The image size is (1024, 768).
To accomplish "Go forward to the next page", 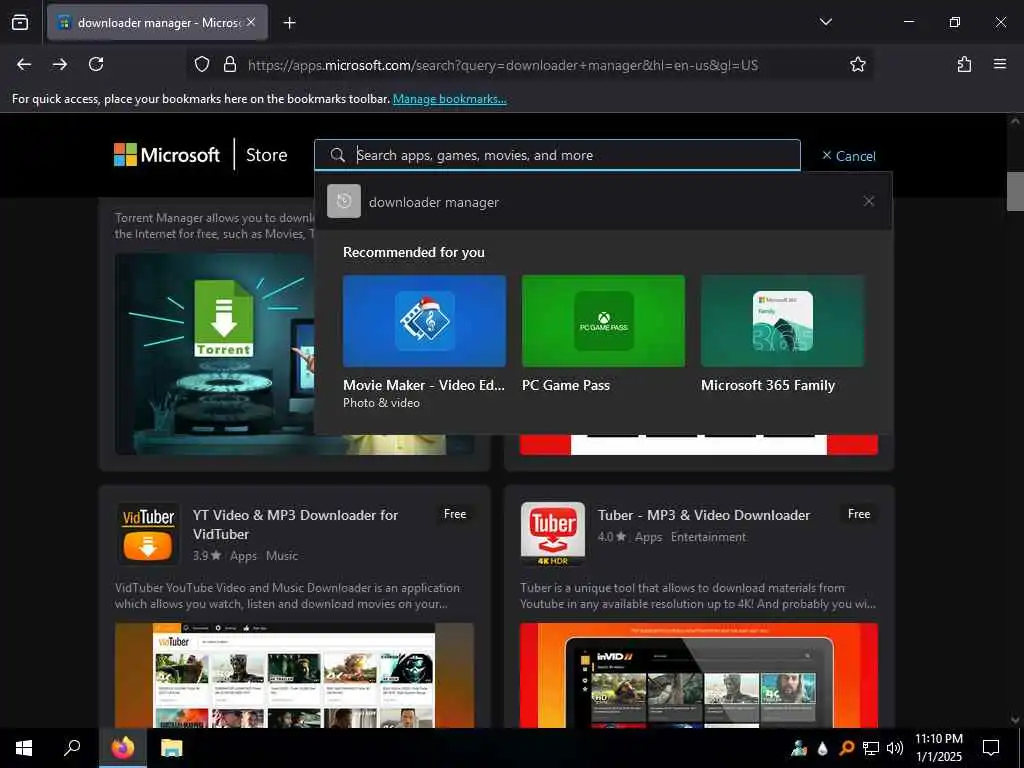I will coord(60,64).
